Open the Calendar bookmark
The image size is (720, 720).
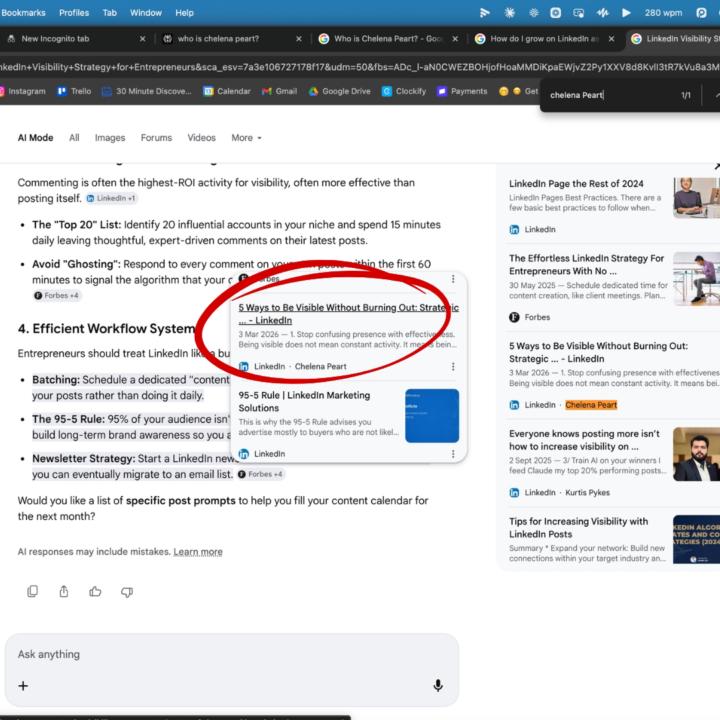pyautogui.click(x=227, y=91)
